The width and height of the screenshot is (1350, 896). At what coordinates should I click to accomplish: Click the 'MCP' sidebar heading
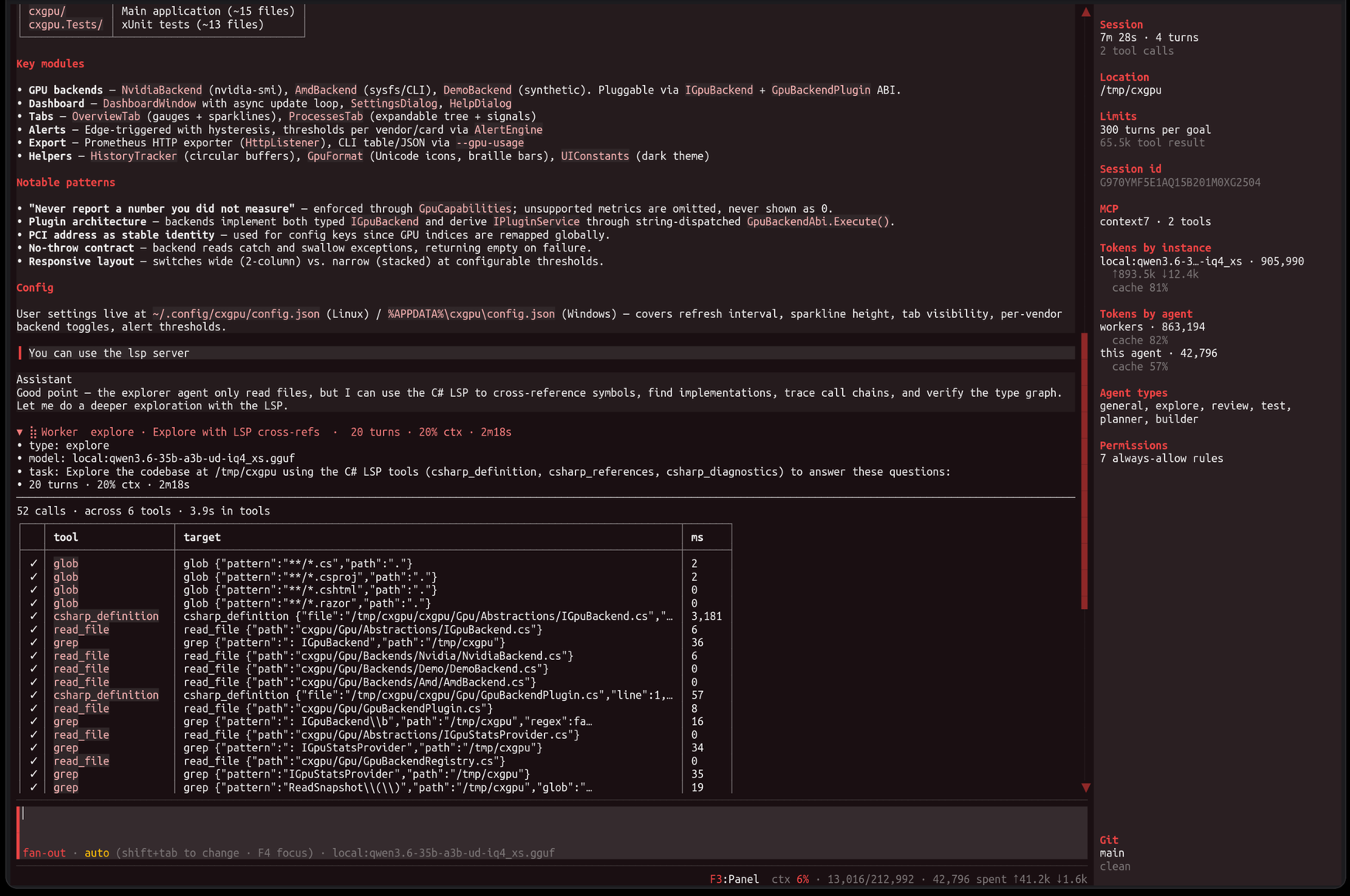pyautogui.click(x=1108, y=208)
